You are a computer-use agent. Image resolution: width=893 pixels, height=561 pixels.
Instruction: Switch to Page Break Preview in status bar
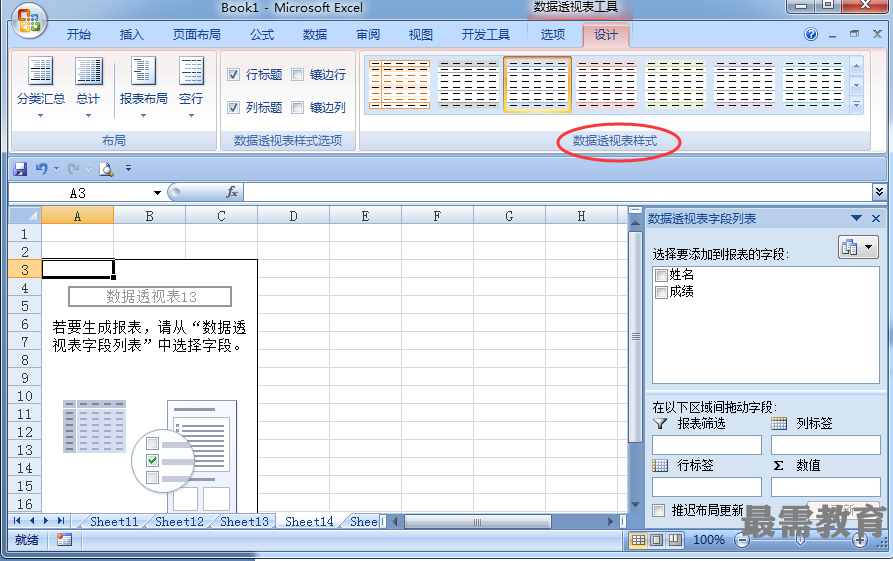point(675,539)
